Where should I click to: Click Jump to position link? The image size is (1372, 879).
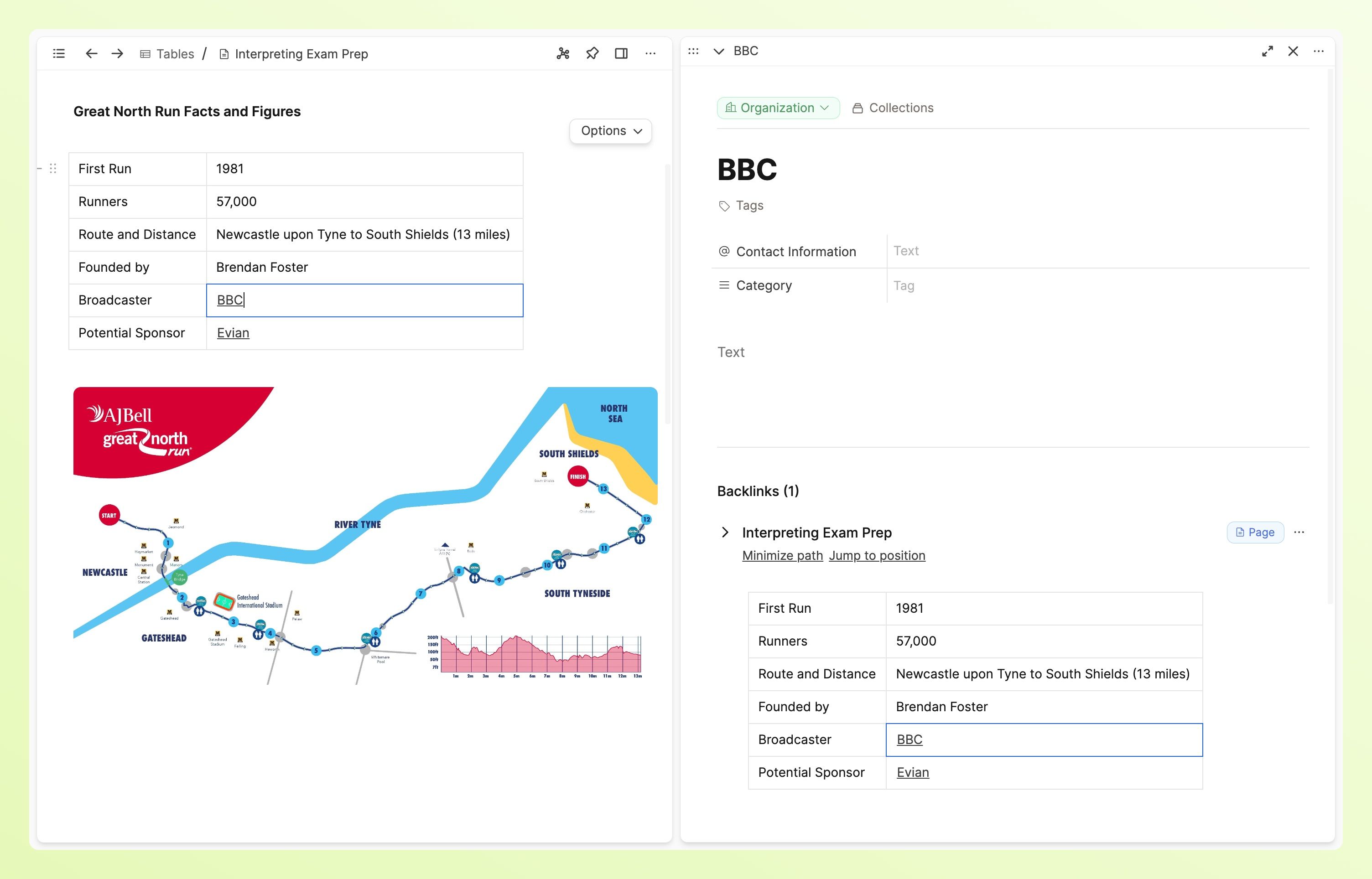[877, 555]
